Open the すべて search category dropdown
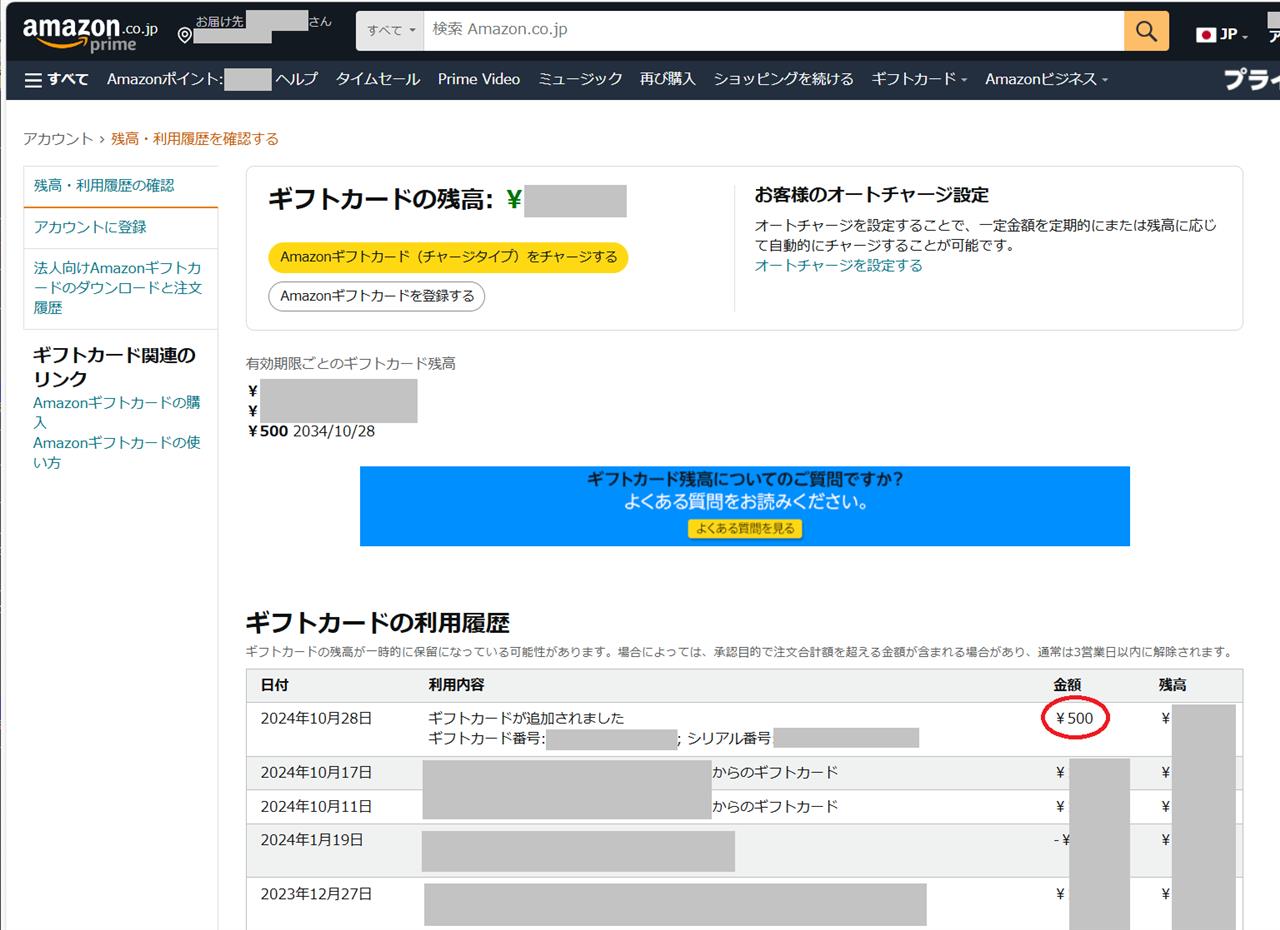The width and height of the screenshot is (1280, 930). (x=390, y=31)
